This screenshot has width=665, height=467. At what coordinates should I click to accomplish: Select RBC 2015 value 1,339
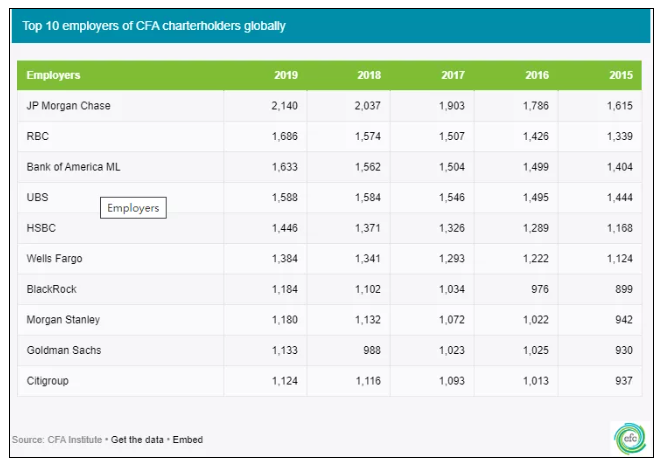click(620, 136)
